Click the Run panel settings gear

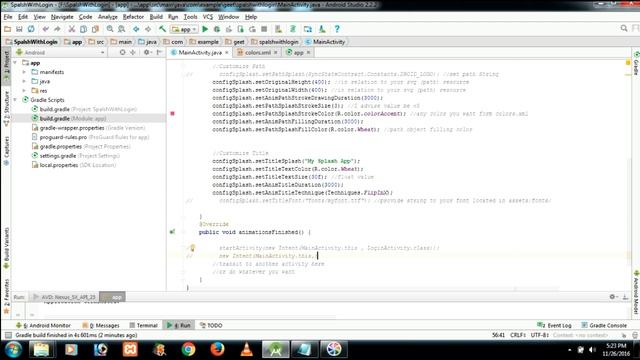click(612, 297)
